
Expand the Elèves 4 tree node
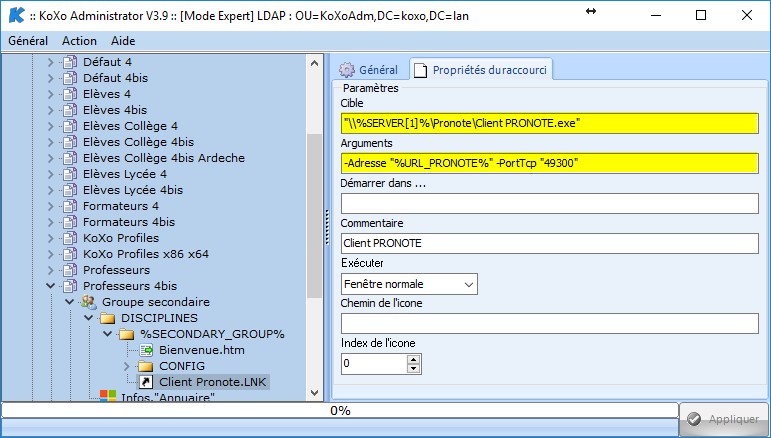[x=50, y=94]
